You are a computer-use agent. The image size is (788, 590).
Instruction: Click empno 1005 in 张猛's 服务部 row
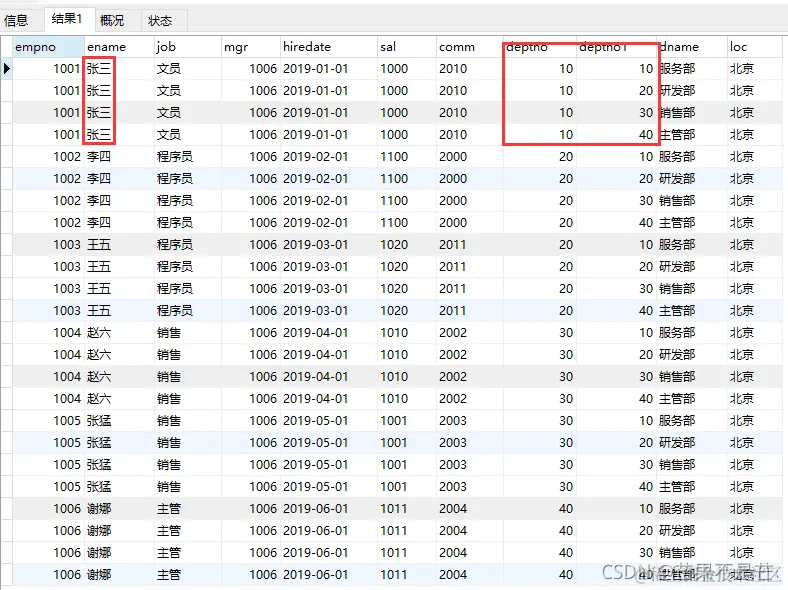[x=67, y=421]
